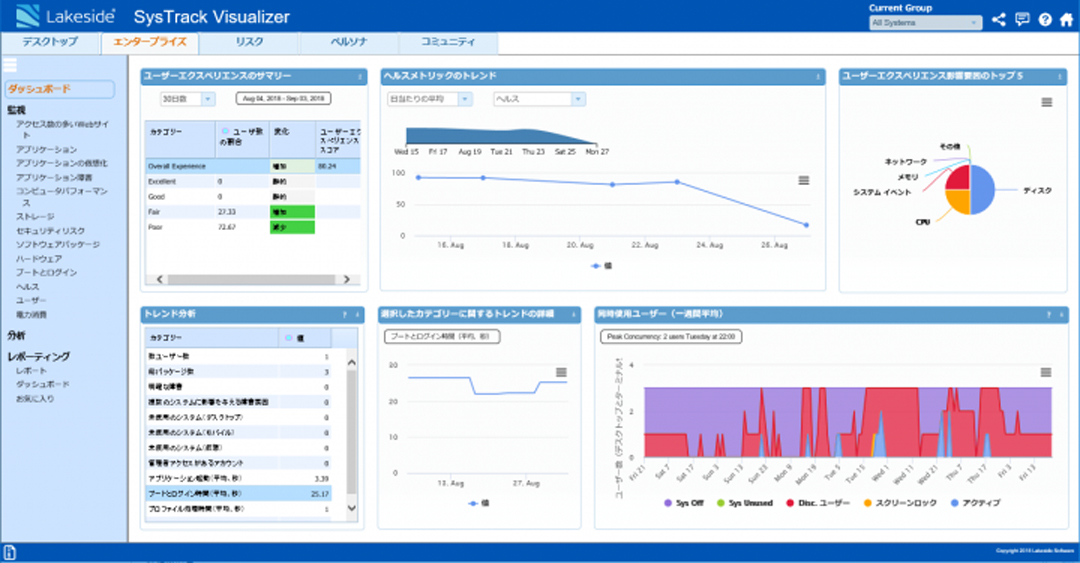Image resolution: width=1080 pixels, height=563 pixels.
Task: Open the ヘルス metric dropdown
Action: pos(538,99)
